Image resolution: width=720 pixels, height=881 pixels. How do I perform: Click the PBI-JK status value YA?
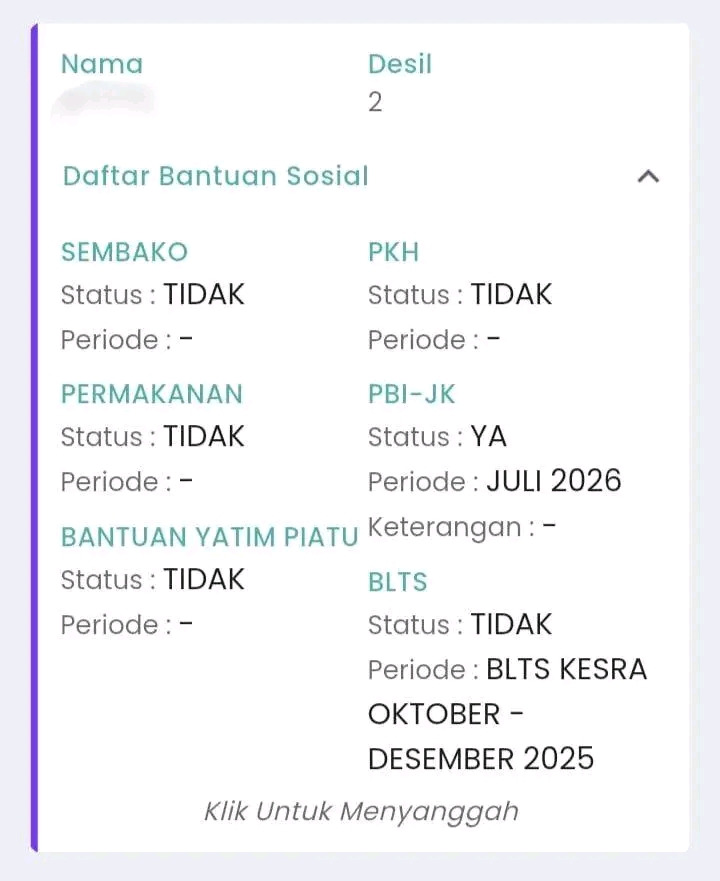click(488, 437)
